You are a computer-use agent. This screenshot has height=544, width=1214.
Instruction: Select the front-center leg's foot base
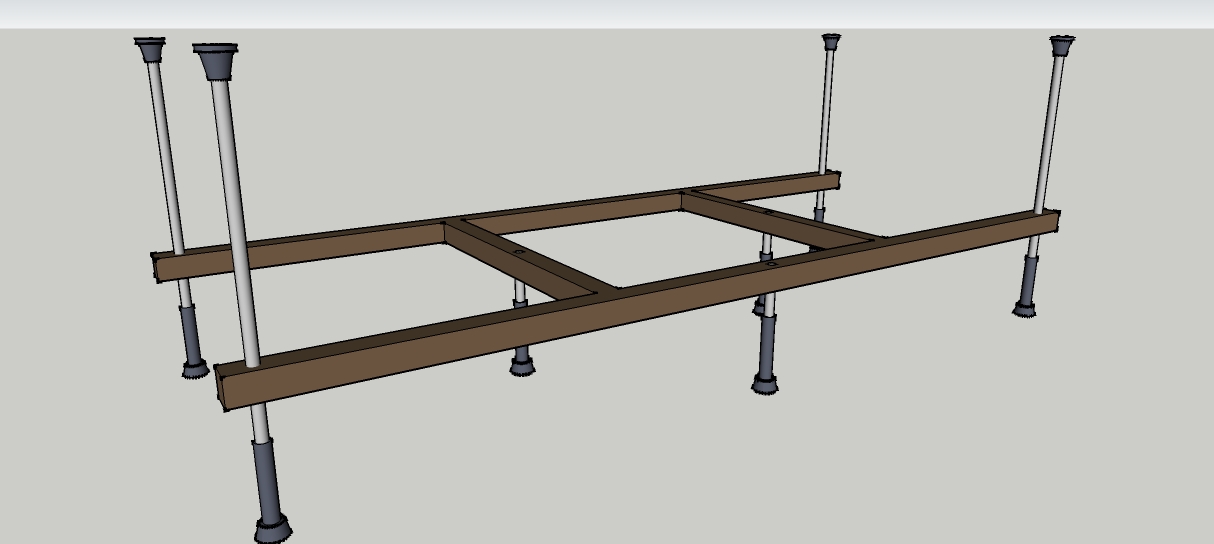pyautogui.click(x=765, y=384)
